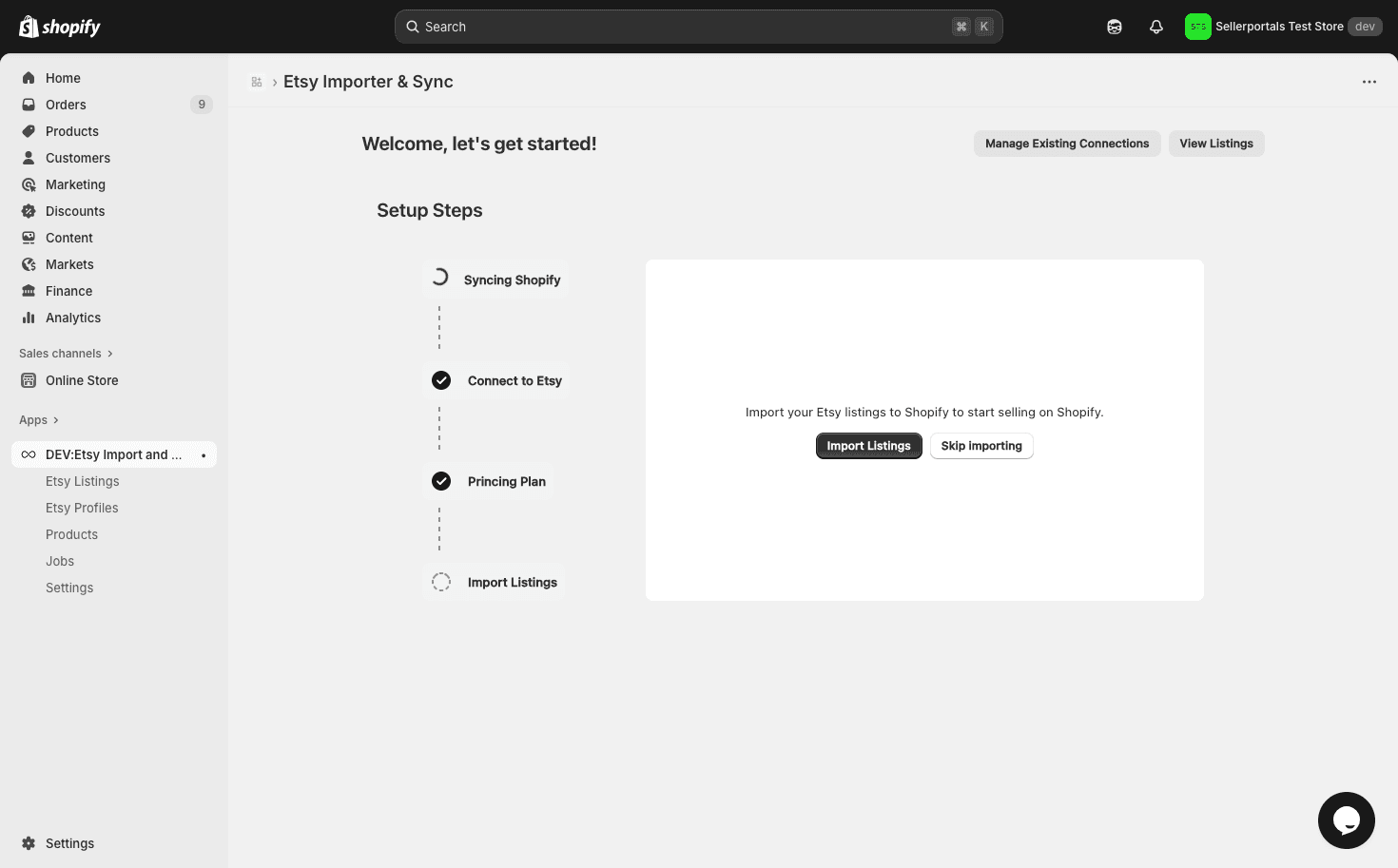Select the Import Listings setup step
This screenshot has height=868, width=1398.
pyautogui.click(x=495, y=582)
